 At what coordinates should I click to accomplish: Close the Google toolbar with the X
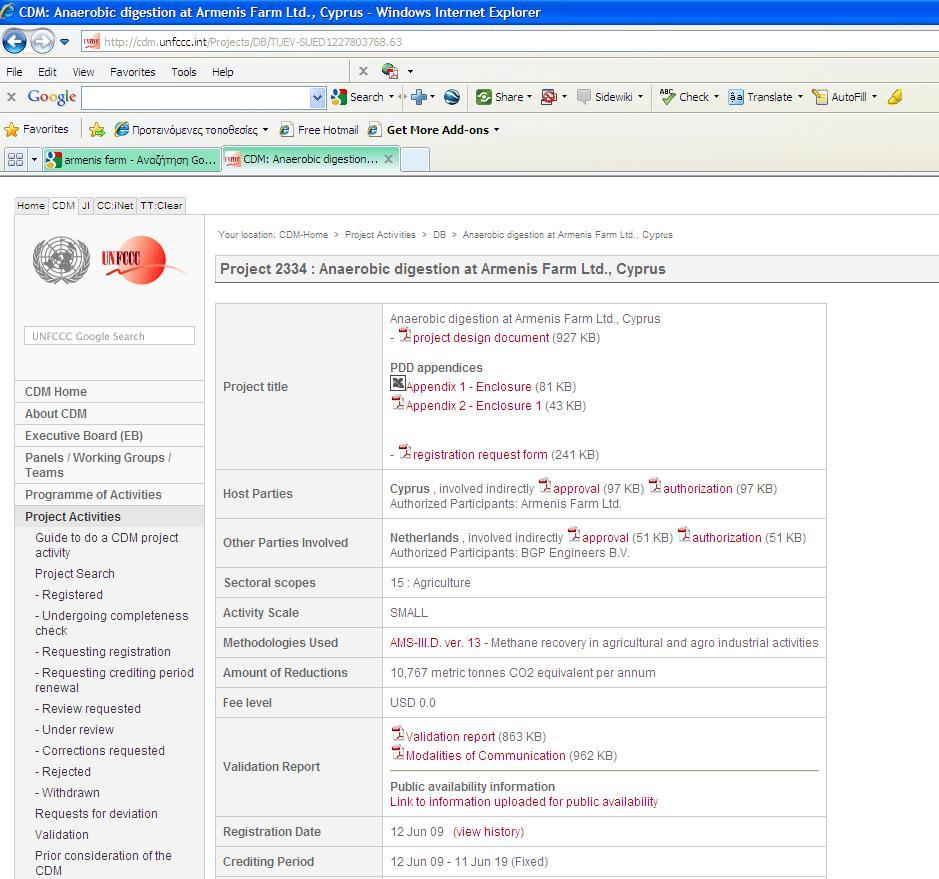[x=11, y=96]
